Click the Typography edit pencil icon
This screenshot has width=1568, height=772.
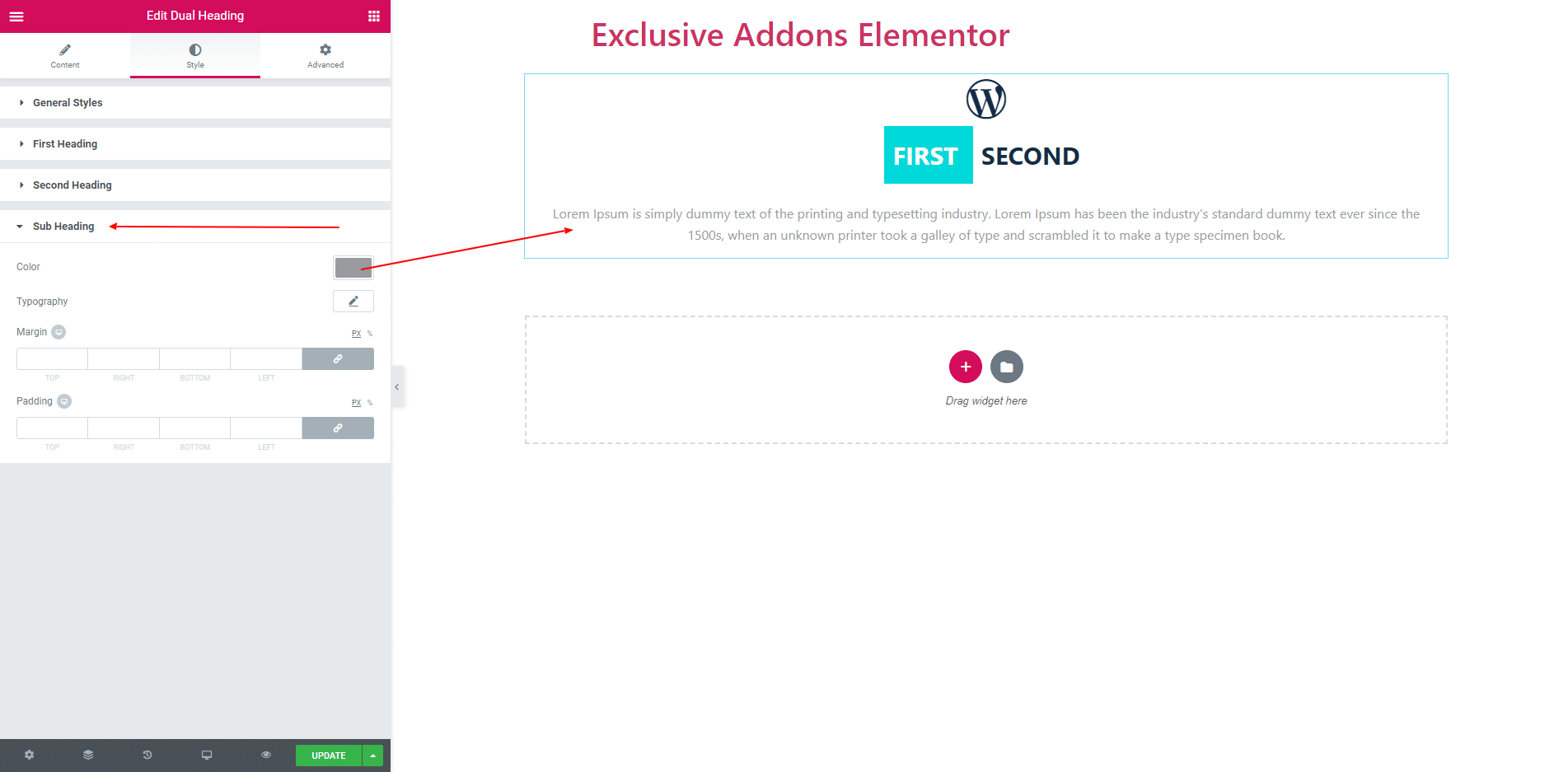click(353, 302)
